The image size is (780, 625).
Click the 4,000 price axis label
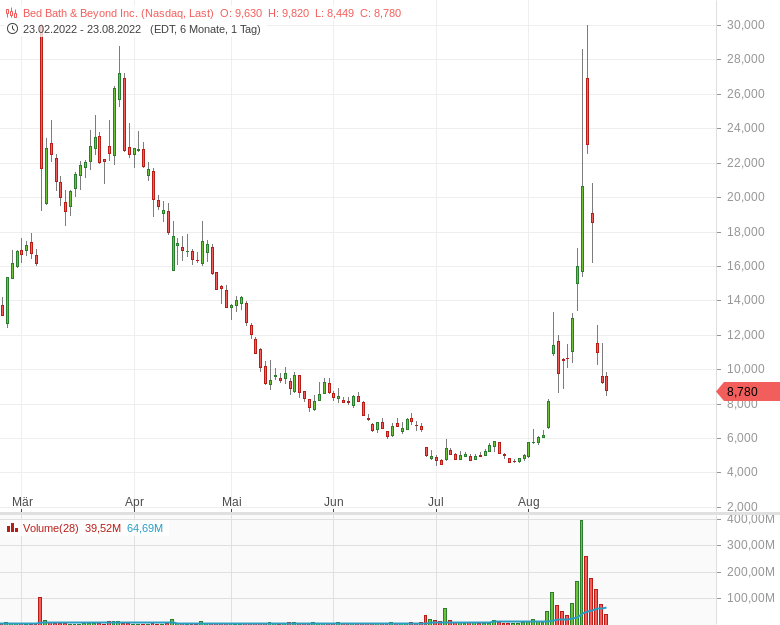tap(742, 472)
